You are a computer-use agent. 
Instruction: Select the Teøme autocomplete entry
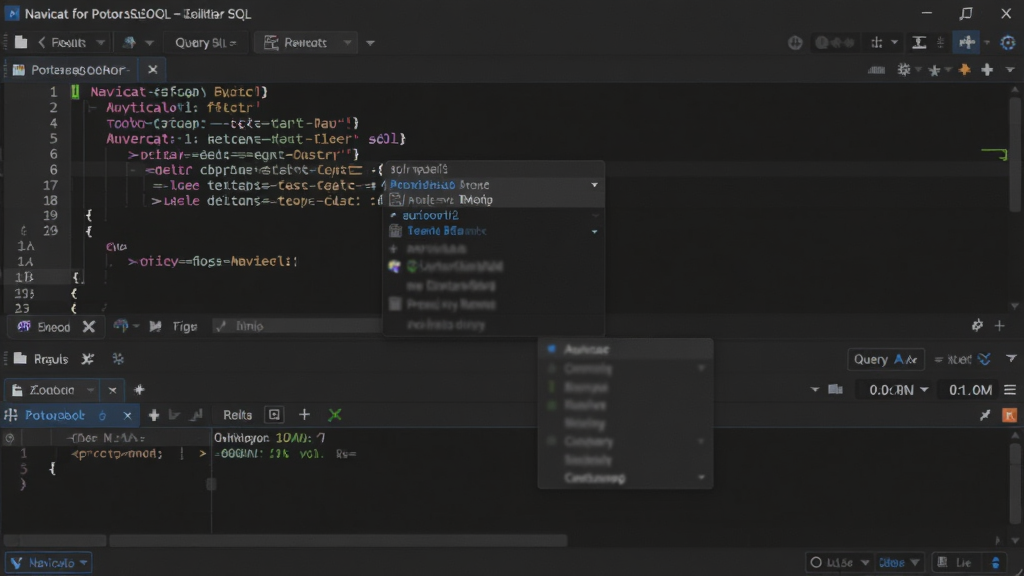[494, 231]
